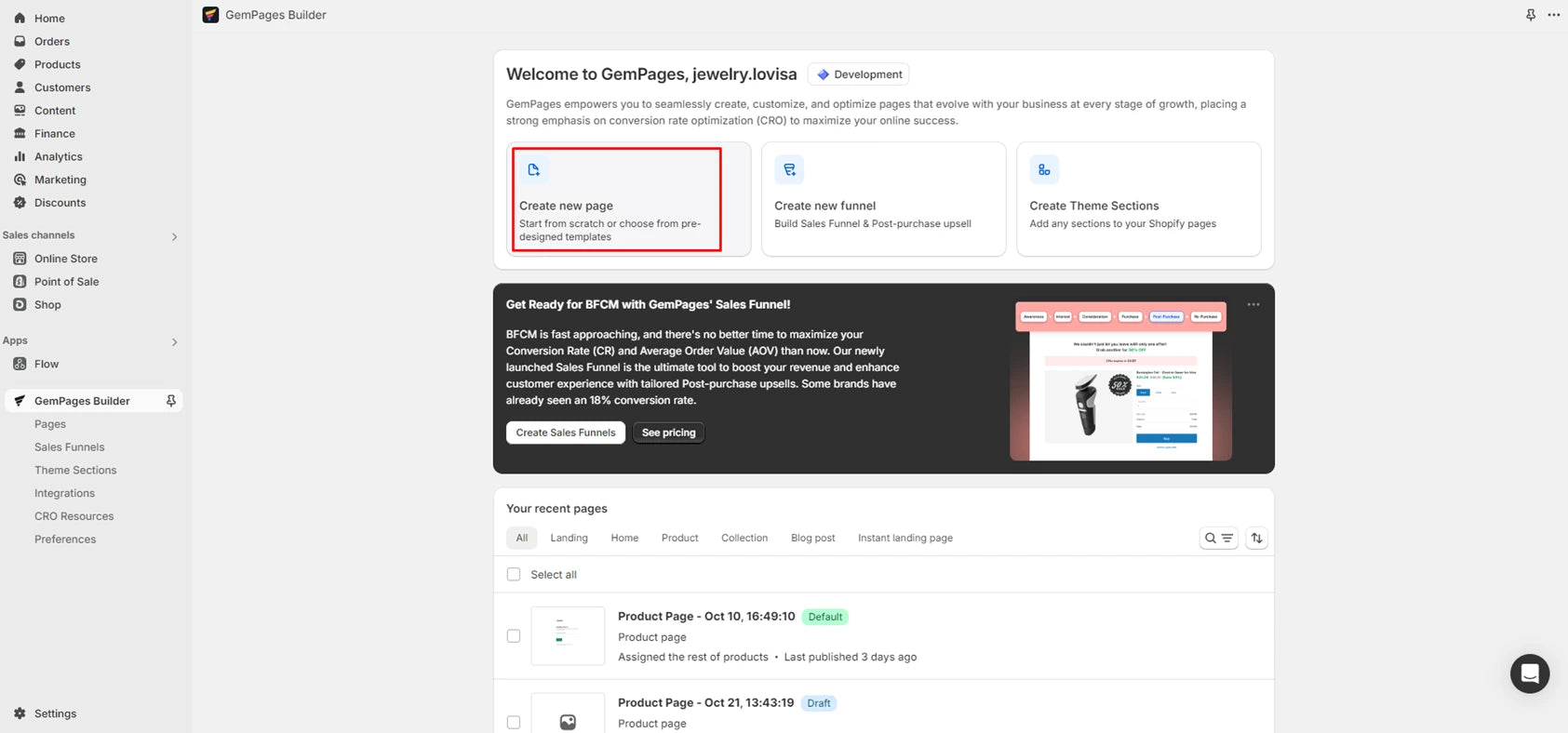Click the Create Sales Funnels button
The width and height of the screenshot is (1568, 733).
point(566,433)
